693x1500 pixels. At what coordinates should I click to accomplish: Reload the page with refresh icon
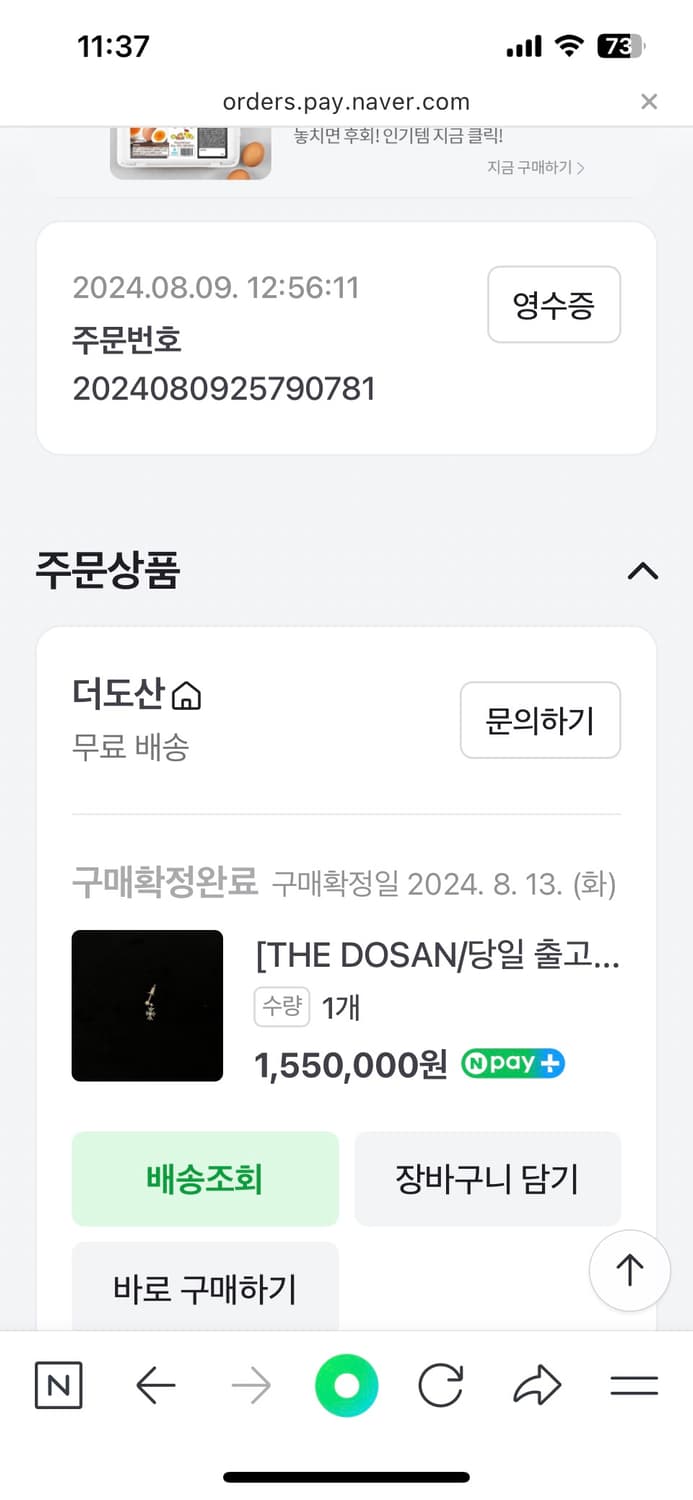coord(441,1386)
